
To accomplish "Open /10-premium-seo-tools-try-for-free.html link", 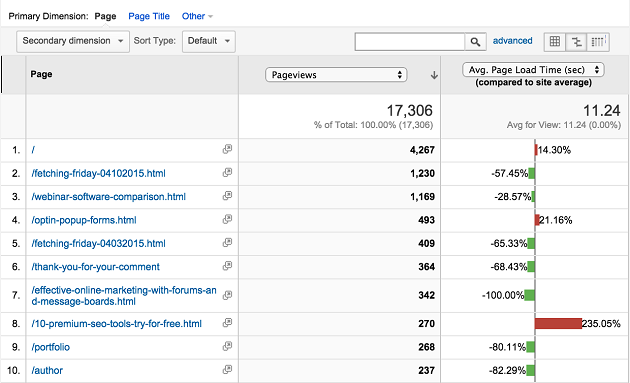I will click(x=117, y=324).
